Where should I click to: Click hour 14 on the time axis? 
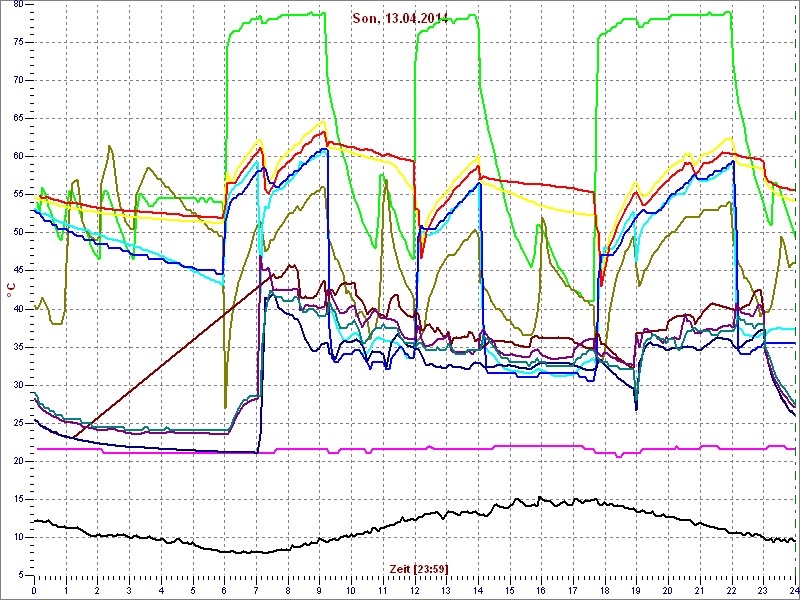pos(479,588)
